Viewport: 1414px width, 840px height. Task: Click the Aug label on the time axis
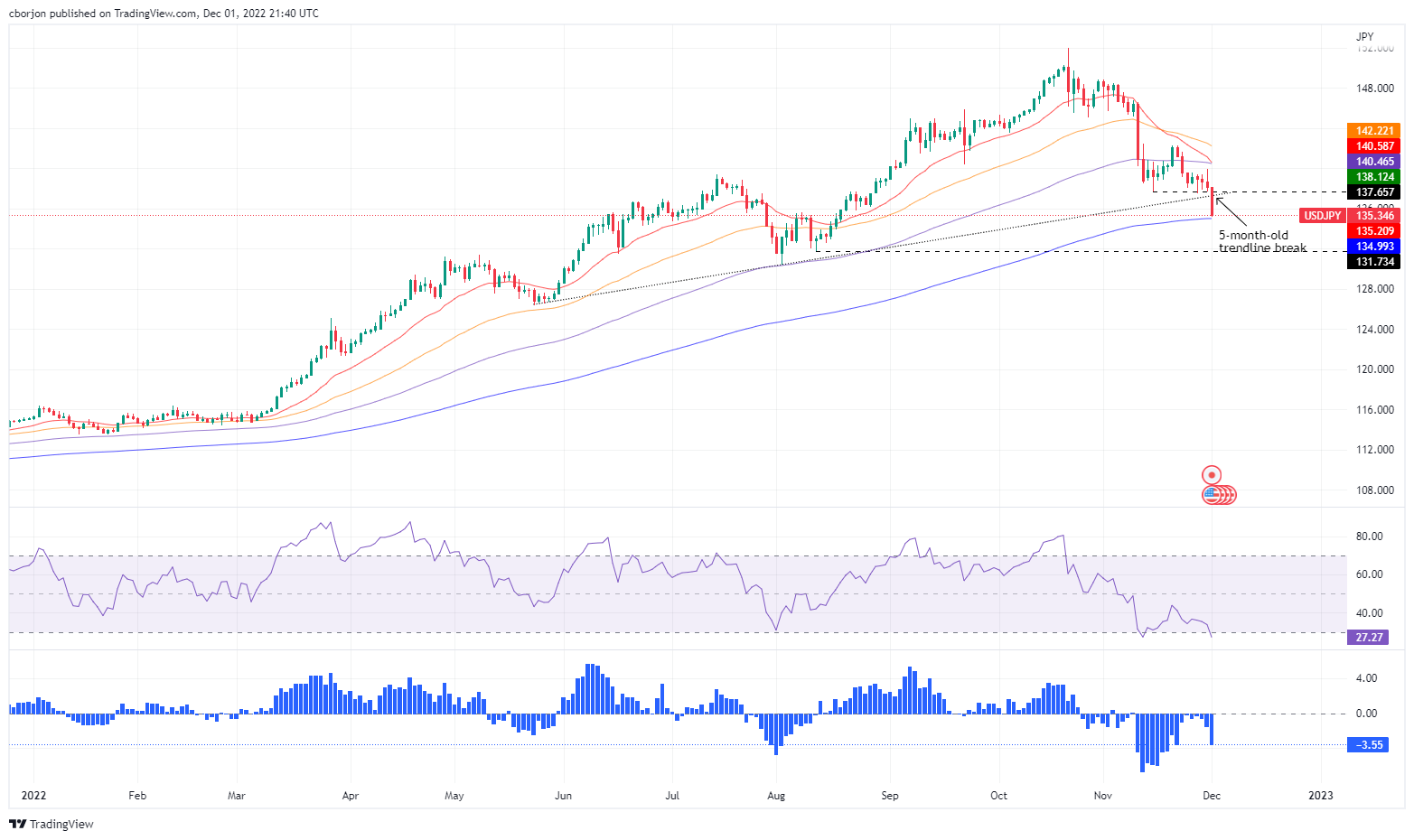coord(775,796)
